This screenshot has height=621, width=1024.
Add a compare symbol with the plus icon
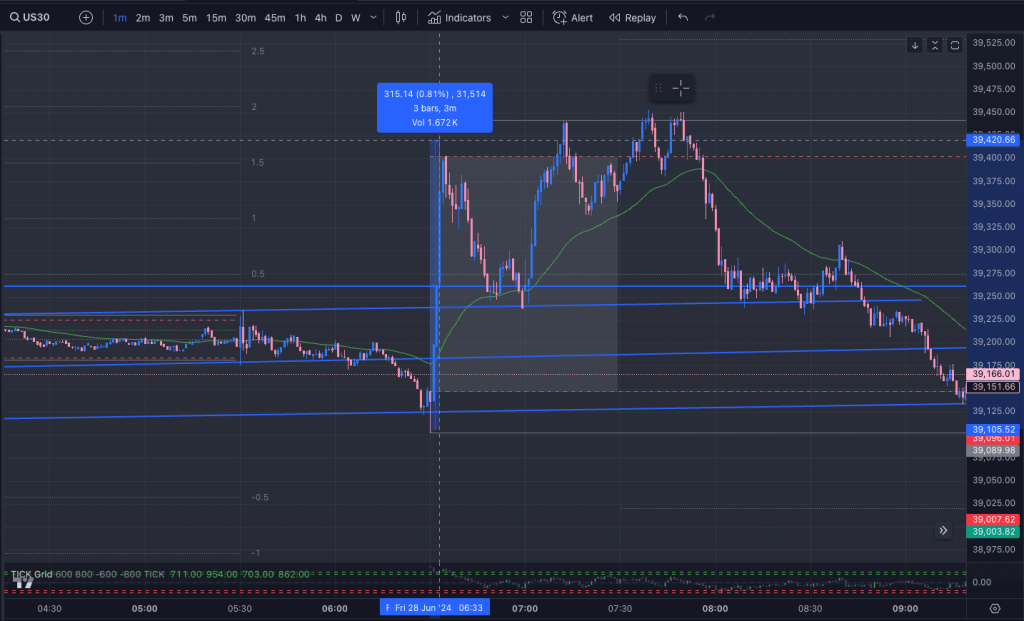click(x=86, y=17)
